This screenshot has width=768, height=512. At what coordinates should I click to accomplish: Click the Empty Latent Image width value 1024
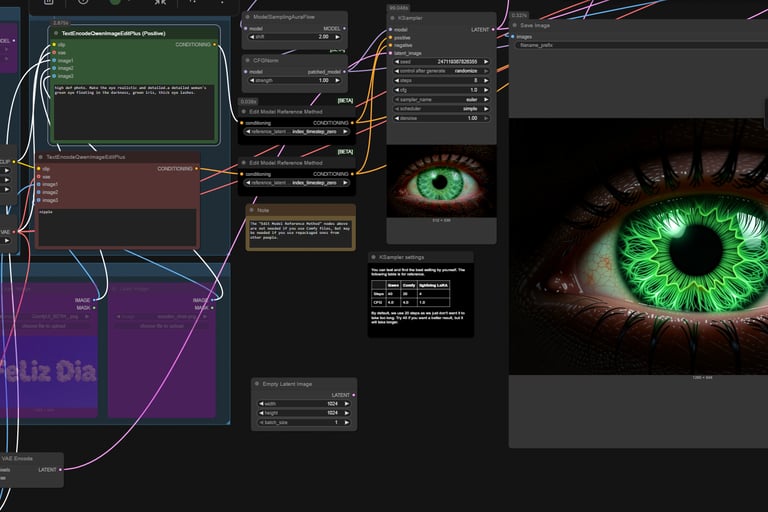pos(332,404)
